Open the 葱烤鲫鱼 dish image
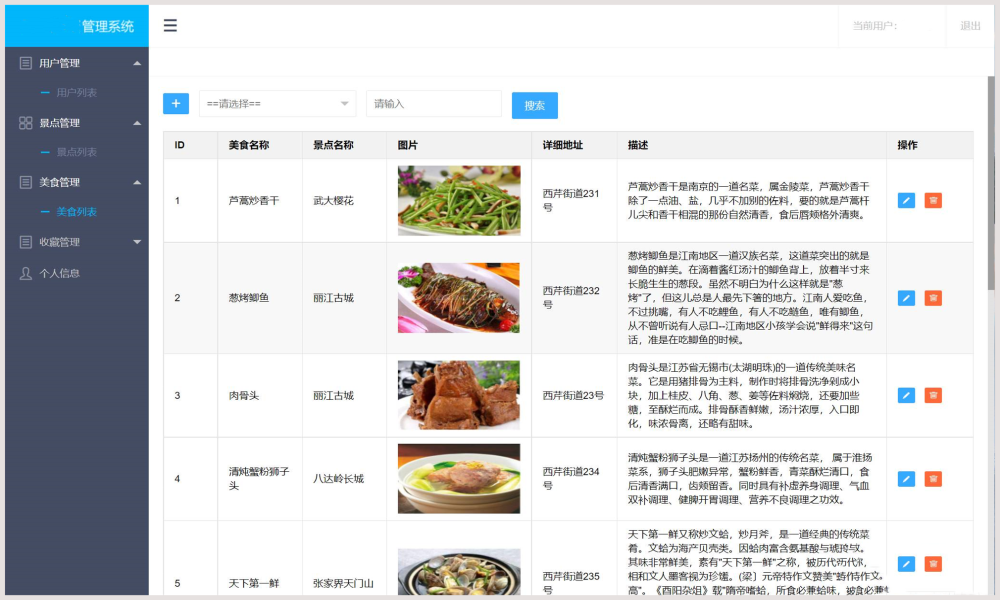This screenshot has height=600, width=1000. point(459,298)
